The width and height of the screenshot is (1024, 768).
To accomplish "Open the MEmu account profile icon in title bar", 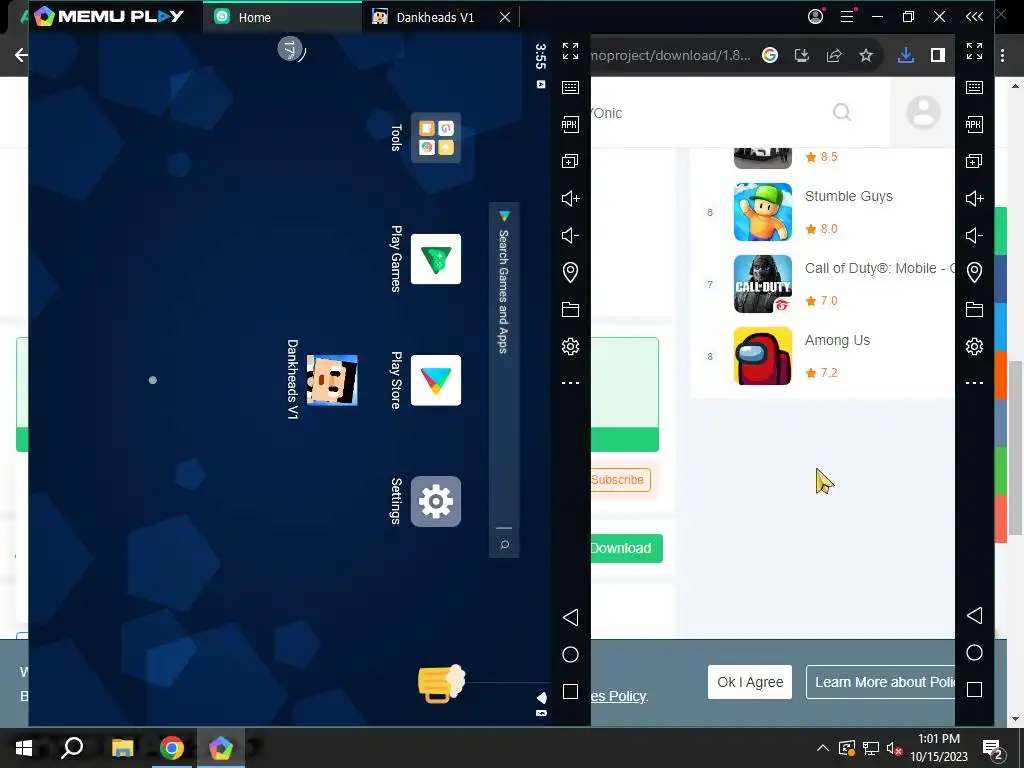I will coord(816,16).
